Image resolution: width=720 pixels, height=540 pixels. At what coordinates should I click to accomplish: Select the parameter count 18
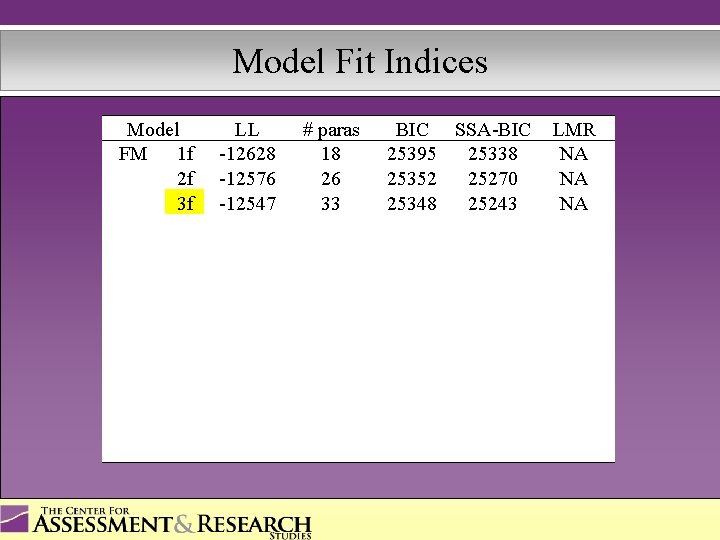click(x=331, y=154)
